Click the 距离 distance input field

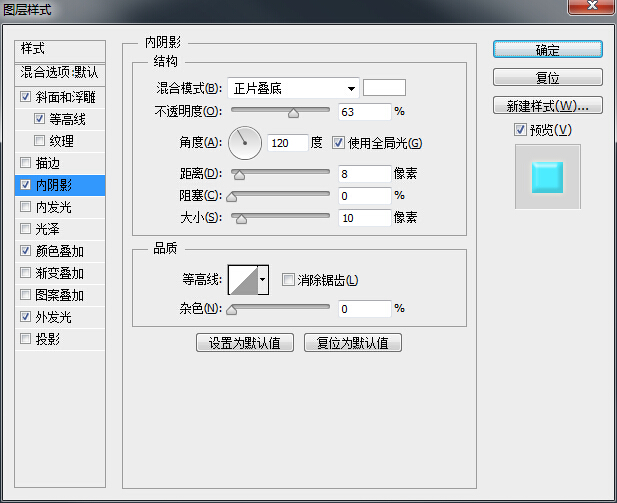(x=364, y=174)
